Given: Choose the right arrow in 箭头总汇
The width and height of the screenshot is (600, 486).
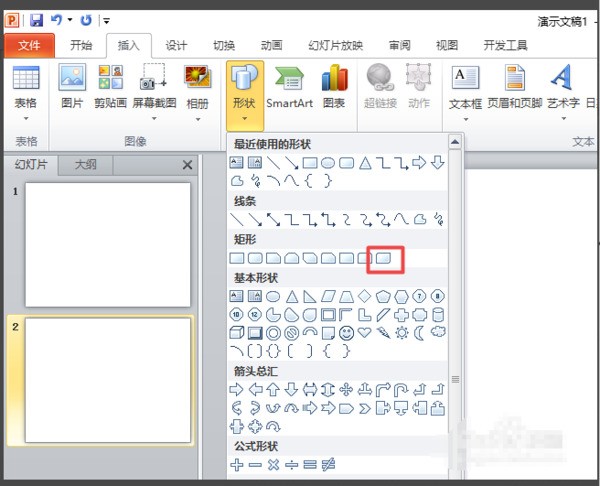Looking at the screenshot, I should click(x=236, y=390).
